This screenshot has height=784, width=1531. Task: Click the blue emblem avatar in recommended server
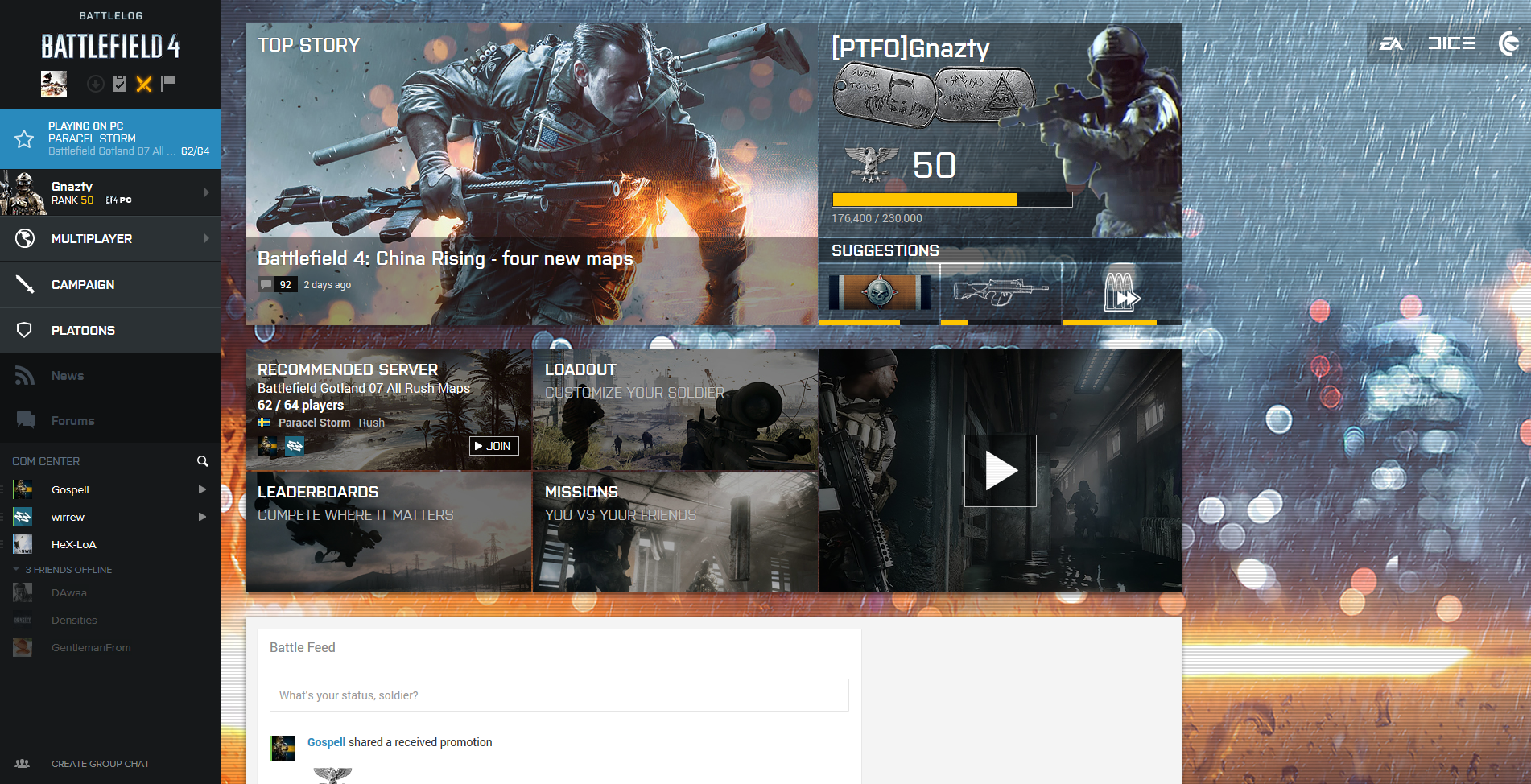(x=295, y=446)
